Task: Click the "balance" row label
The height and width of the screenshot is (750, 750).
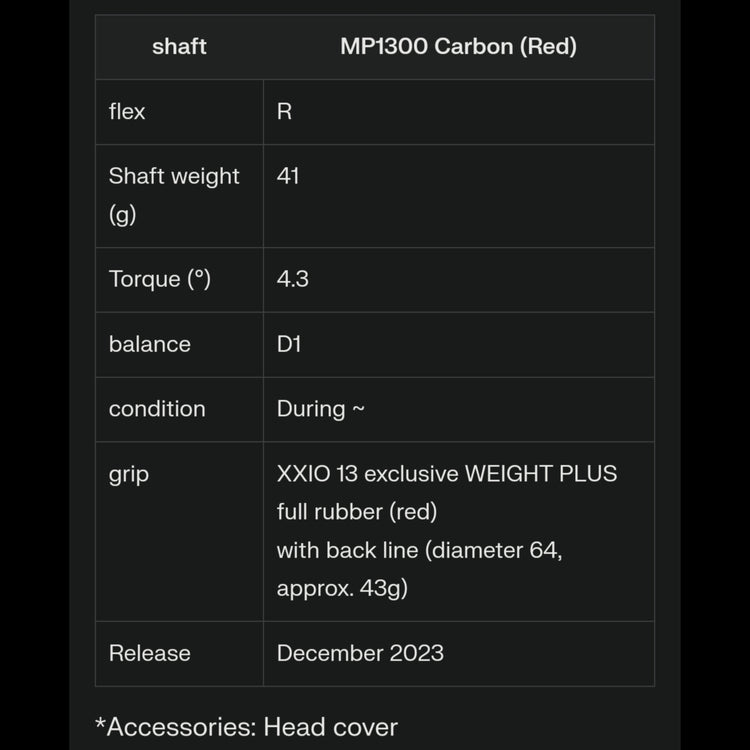Action: point(149,344)
